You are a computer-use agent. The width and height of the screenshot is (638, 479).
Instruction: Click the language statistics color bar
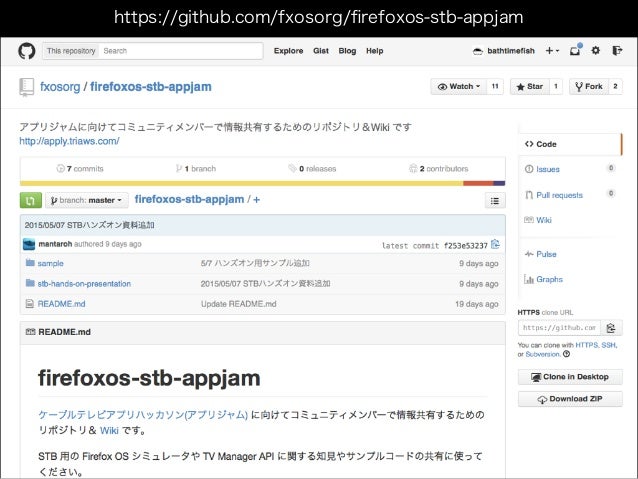tap(262, 184)
